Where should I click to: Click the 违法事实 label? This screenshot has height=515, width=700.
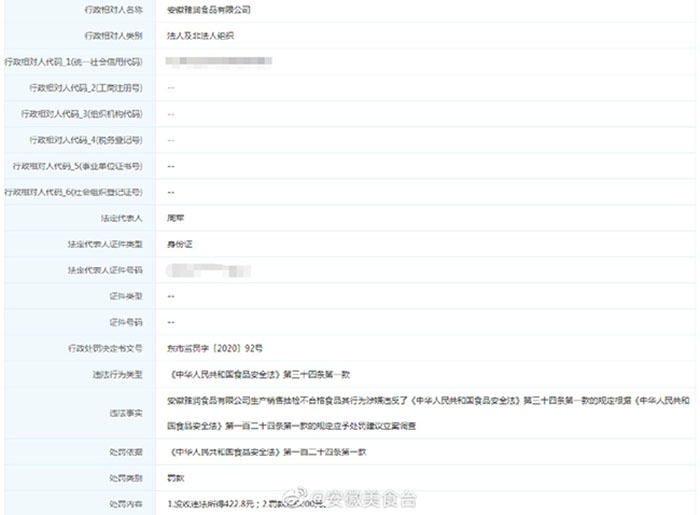tap(126, 413)
